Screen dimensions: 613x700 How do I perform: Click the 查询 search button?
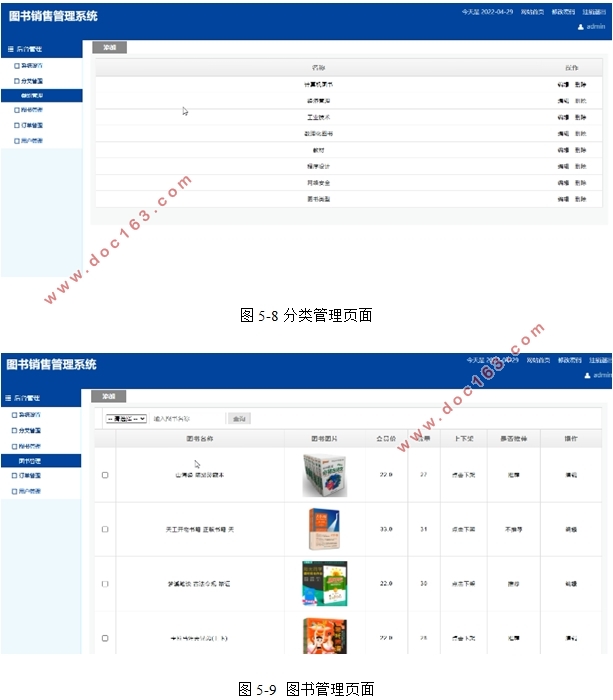pos(239,419)
